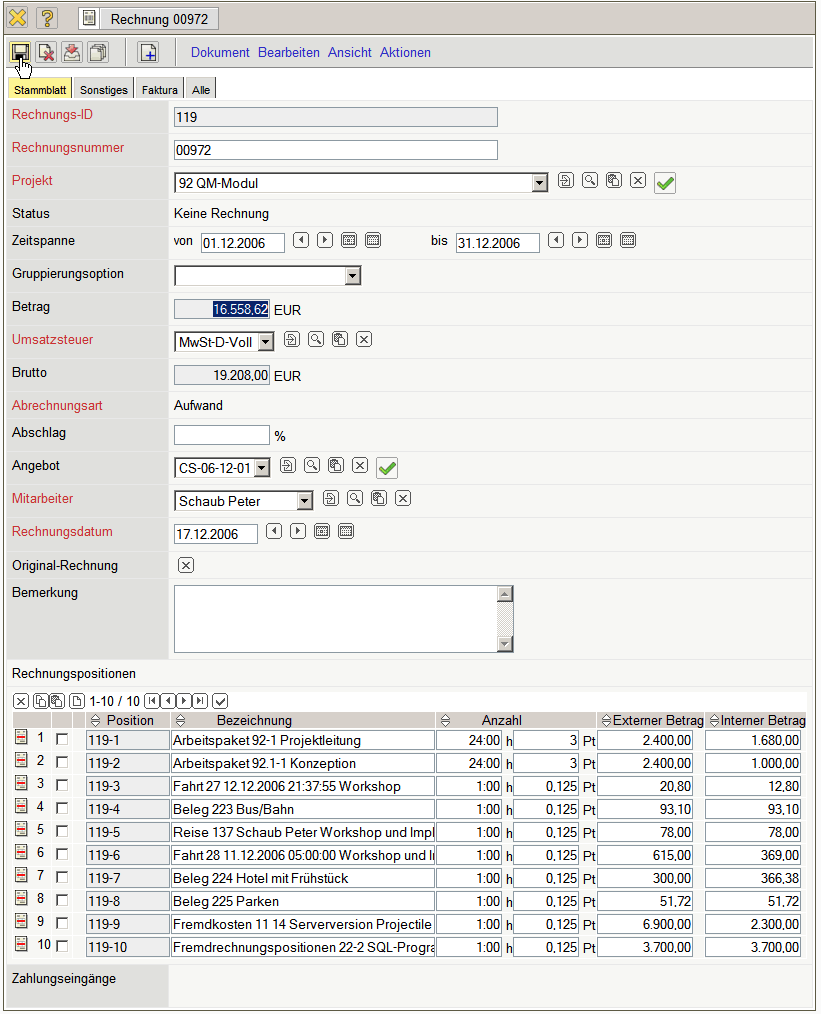This screenshot has height=1014, width=821.
Task: Switch to the Faktura tab
Action: (160, 90)
